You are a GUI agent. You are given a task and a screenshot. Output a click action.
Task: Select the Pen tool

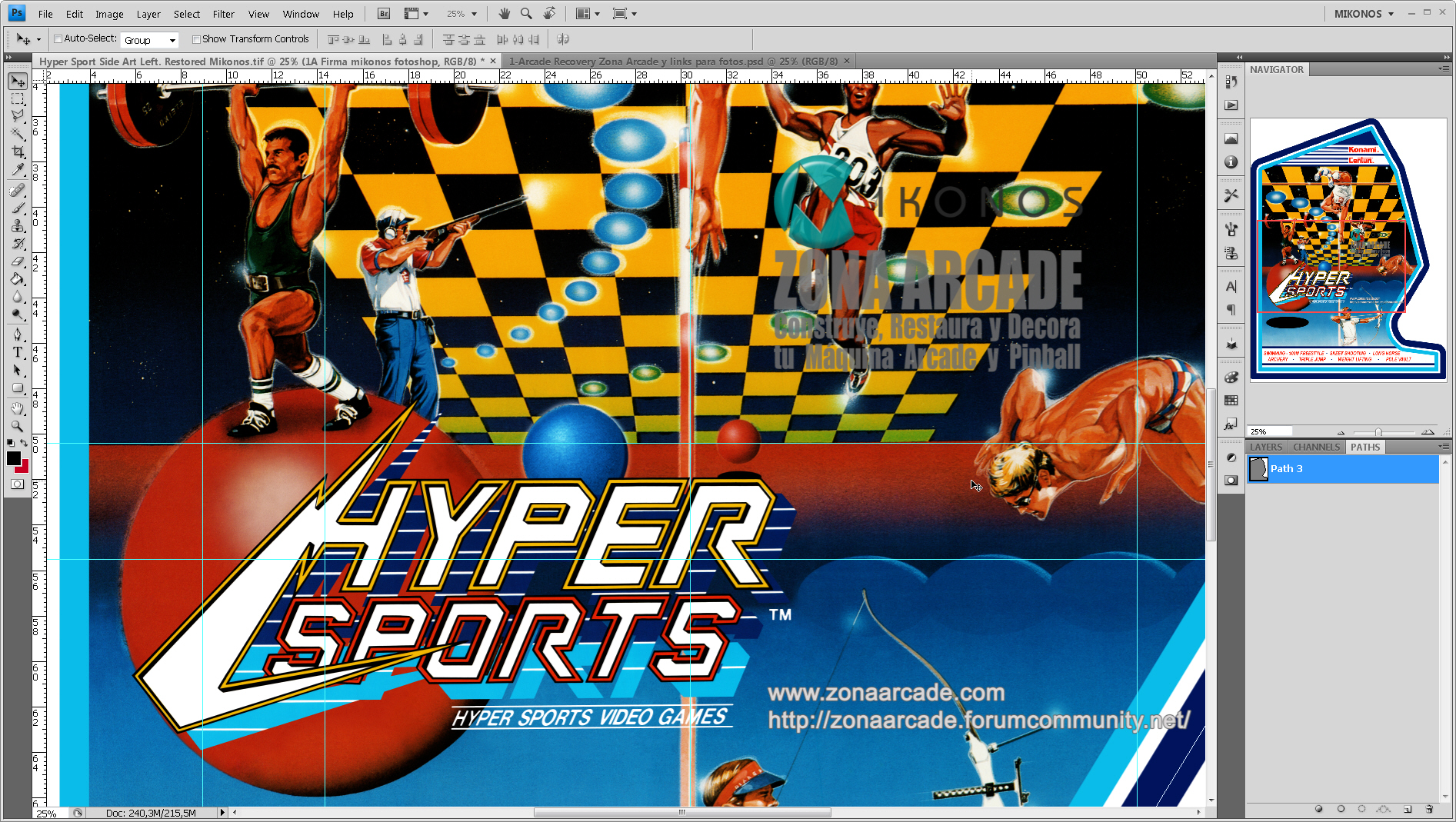pyautogui.click(x=17, y=334)
